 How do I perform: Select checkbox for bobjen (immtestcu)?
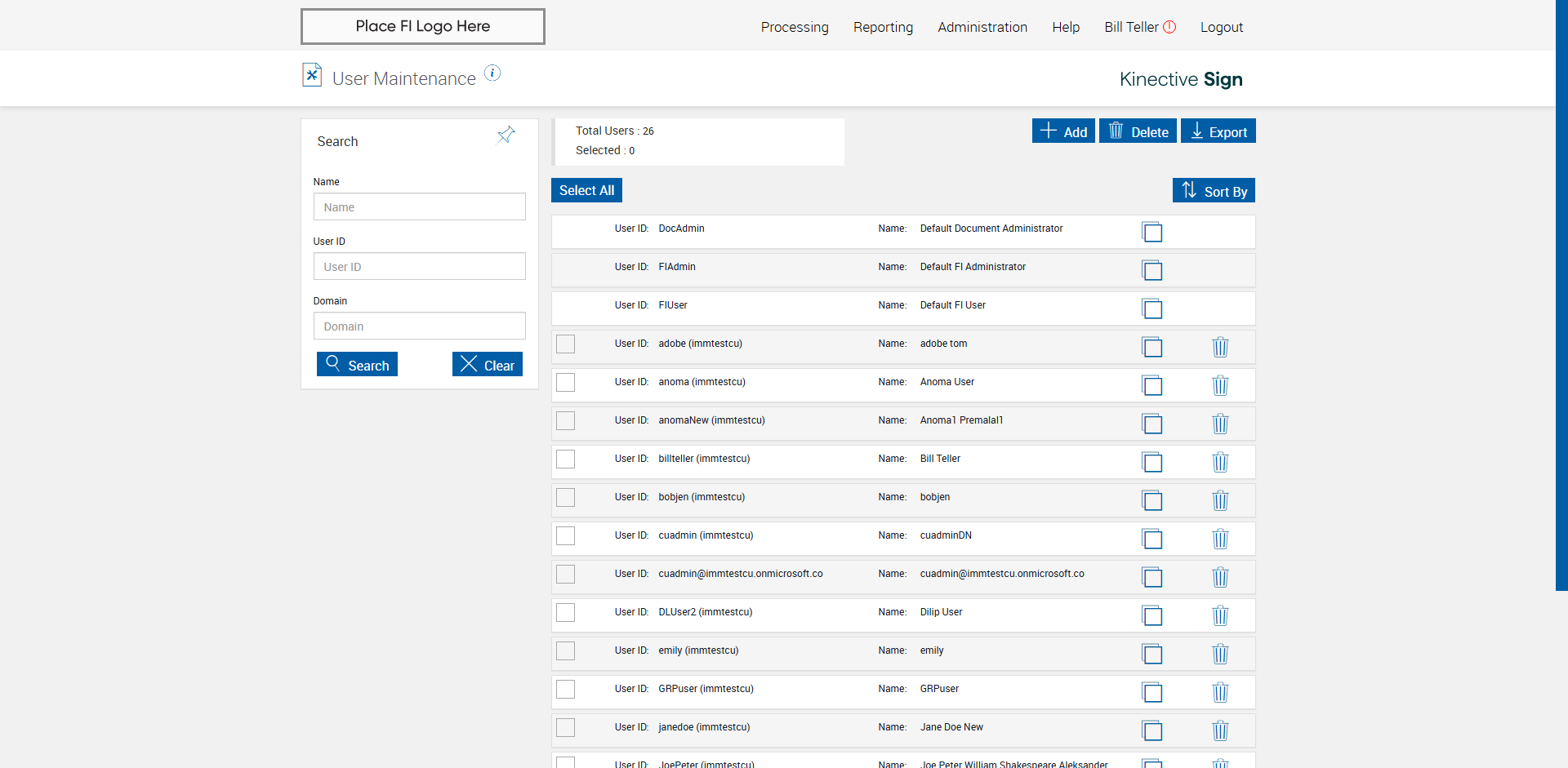click(x=565, y=497)
